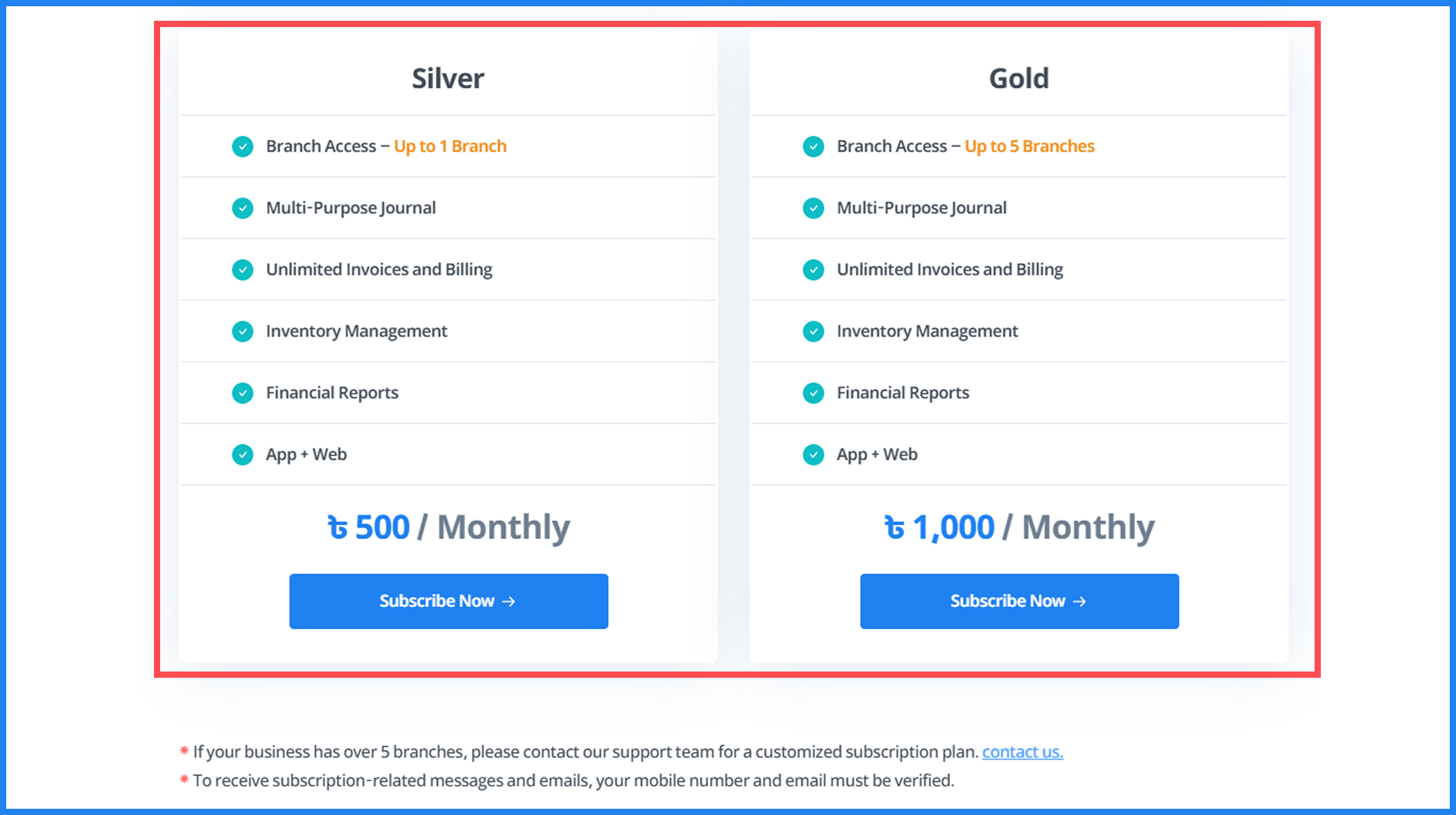Image resolution: width=1456 pixels, height=815 pixels.
Task: Open the contact us link
Action: coord(1022,752)
